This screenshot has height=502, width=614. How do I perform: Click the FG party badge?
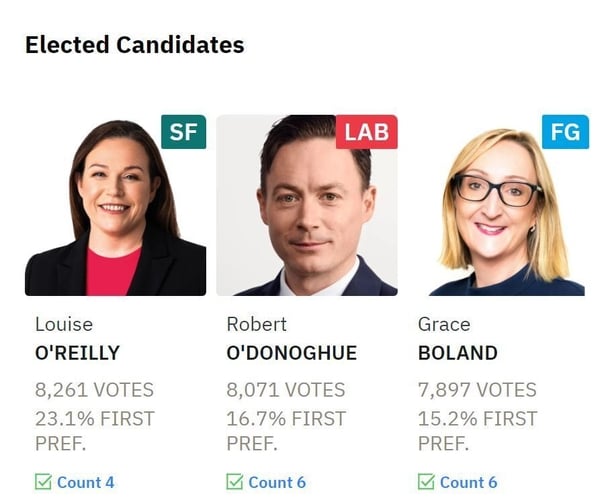[565, 132]
